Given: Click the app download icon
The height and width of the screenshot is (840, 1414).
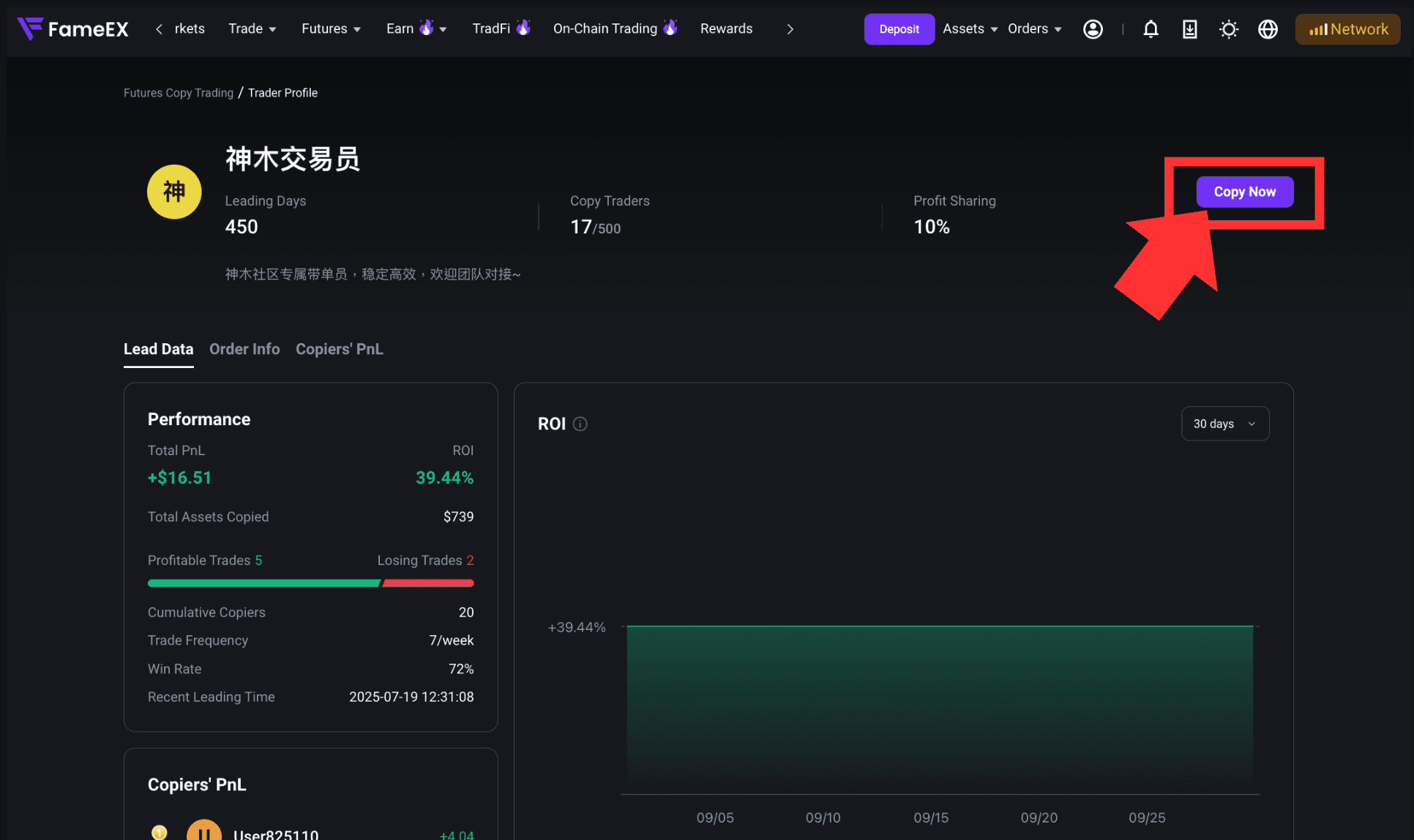Looking at the screenshot, I should coord(1190,29).
